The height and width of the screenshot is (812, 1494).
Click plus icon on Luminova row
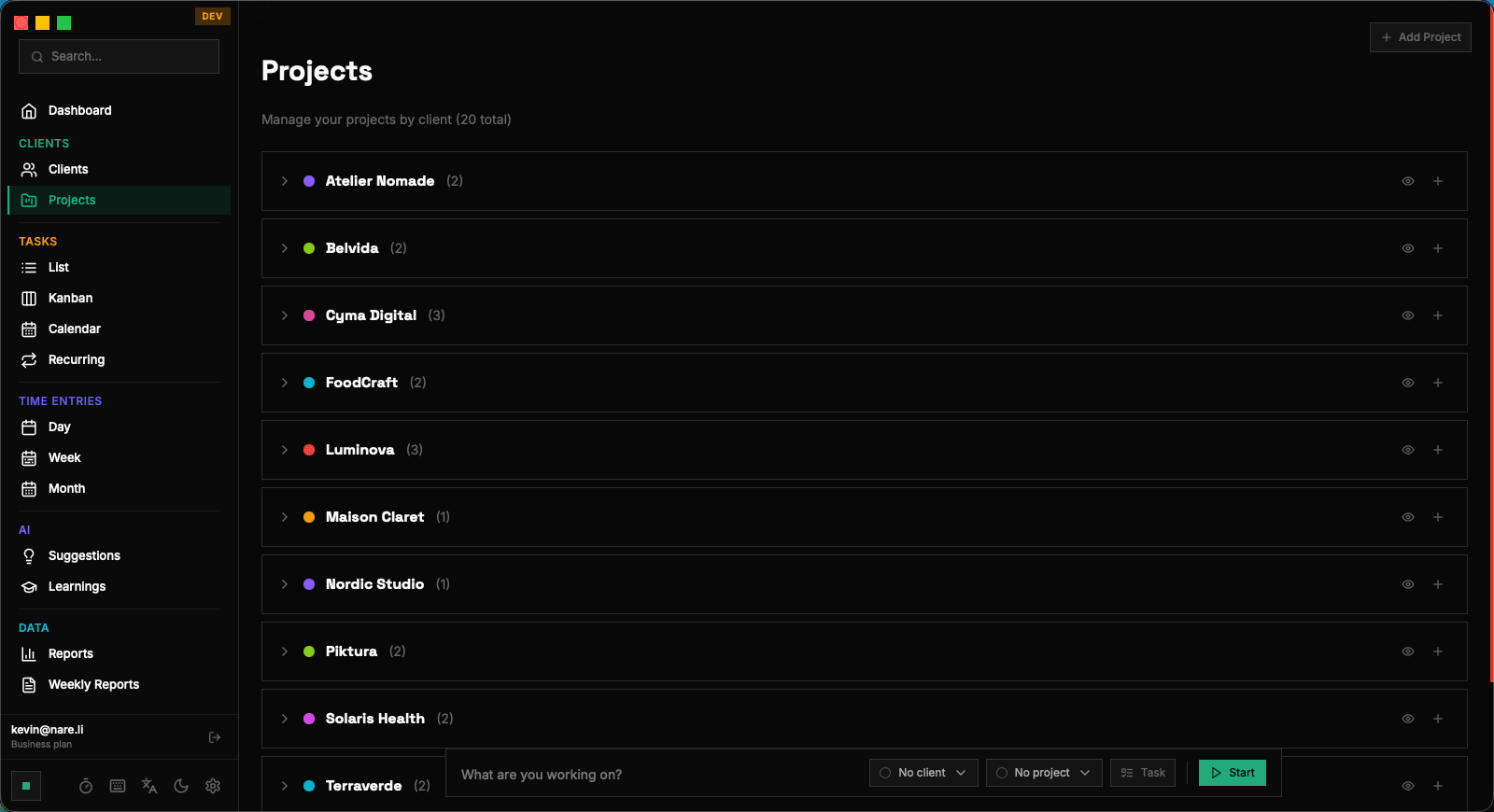pyautogui.click(x=1438, y=450)
